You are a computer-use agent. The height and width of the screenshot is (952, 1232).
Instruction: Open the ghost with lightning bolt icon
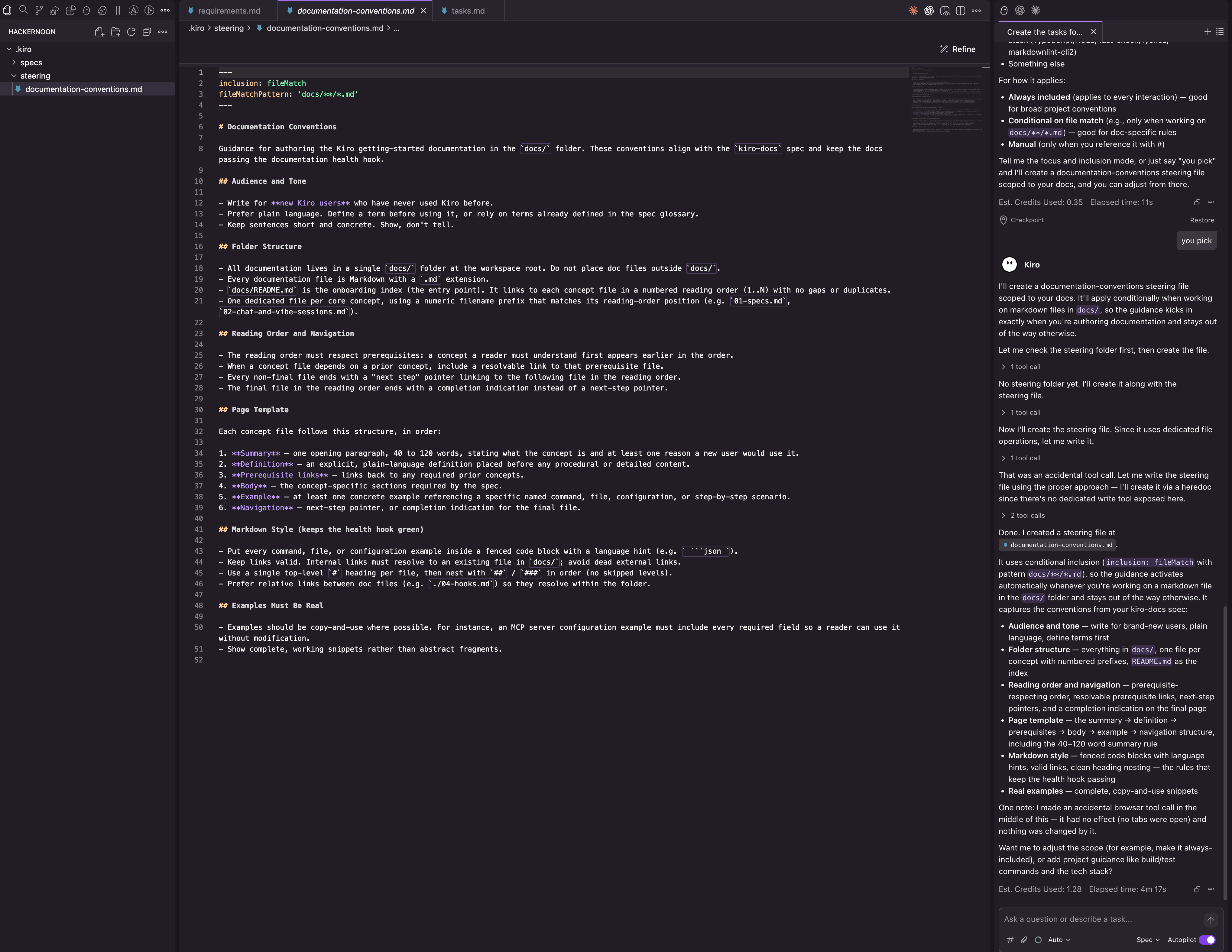point(102,10)
